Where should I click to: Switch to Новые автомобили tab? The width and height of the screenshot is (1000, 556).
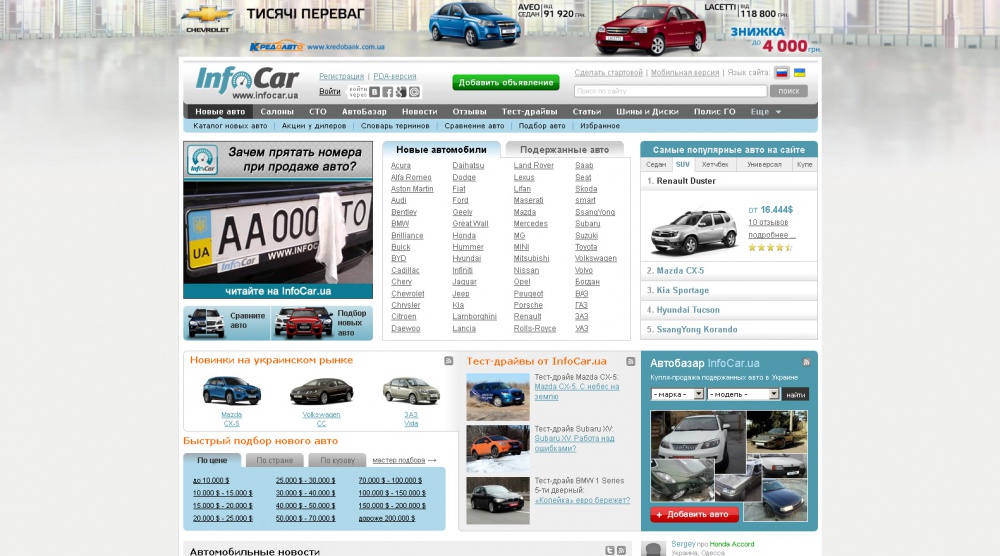(x=441, y=149)
